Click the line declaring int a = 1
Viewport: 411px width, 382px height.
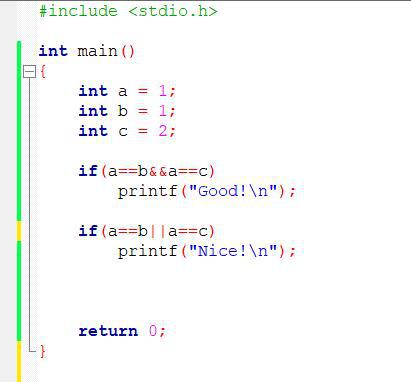click(x=127, y=91)
